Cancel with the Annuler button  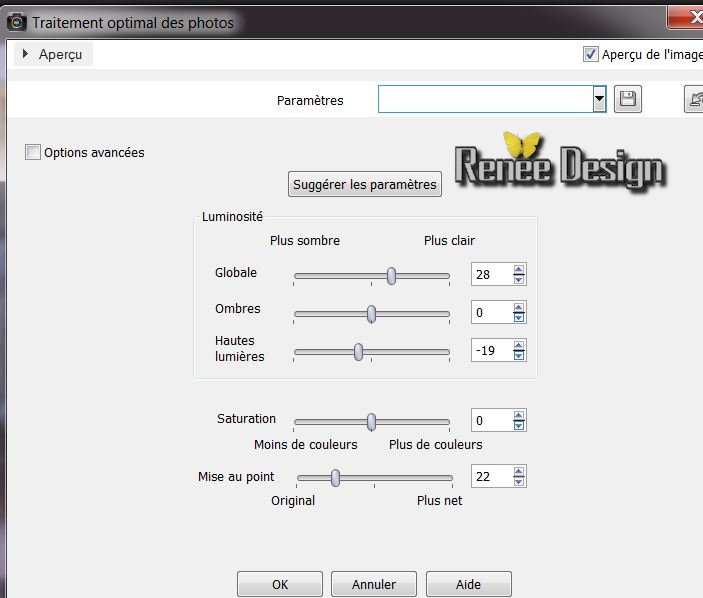[x=374, y=584]
